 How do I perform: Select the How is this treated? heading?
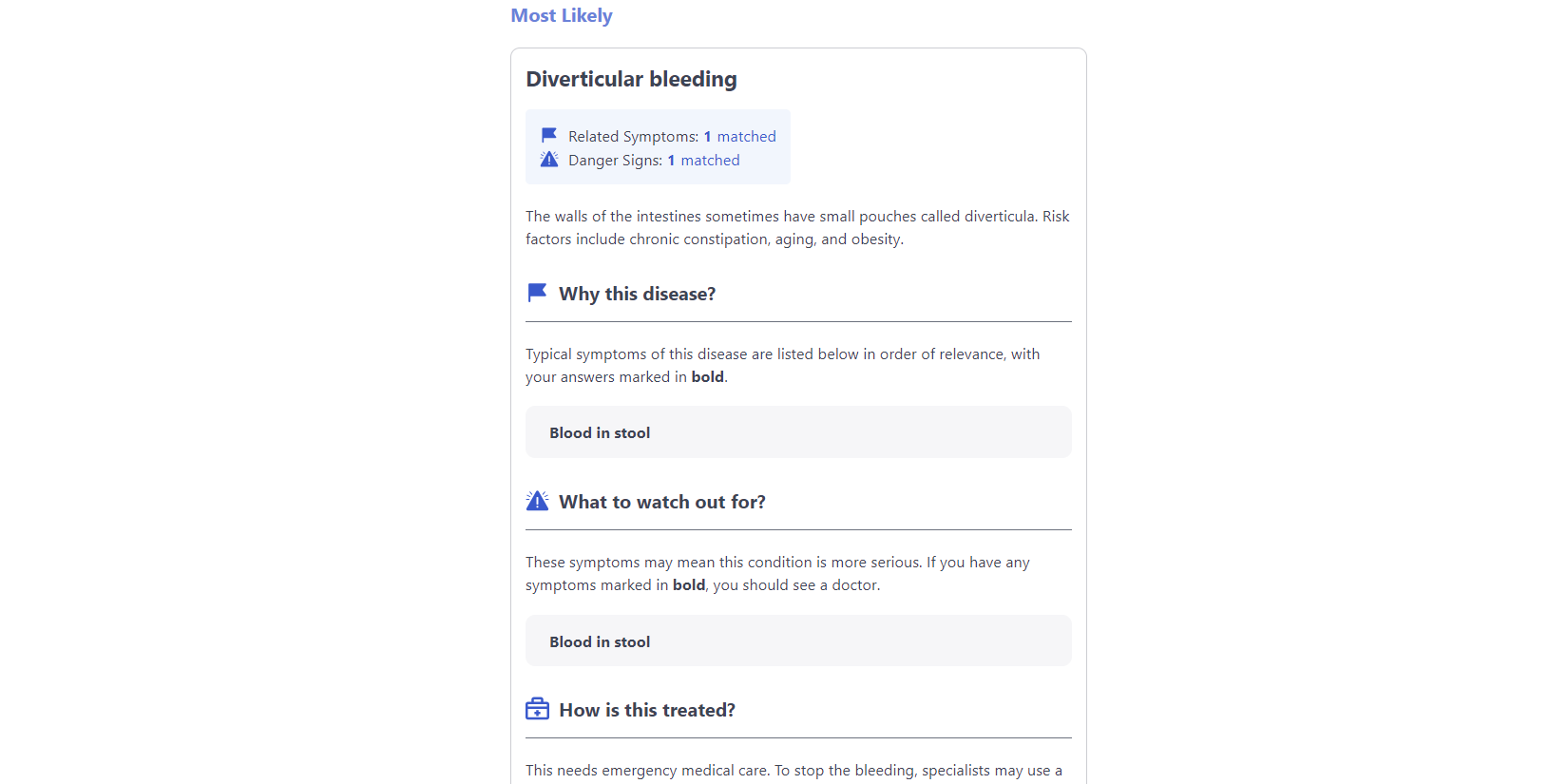(x=646, y=710)
